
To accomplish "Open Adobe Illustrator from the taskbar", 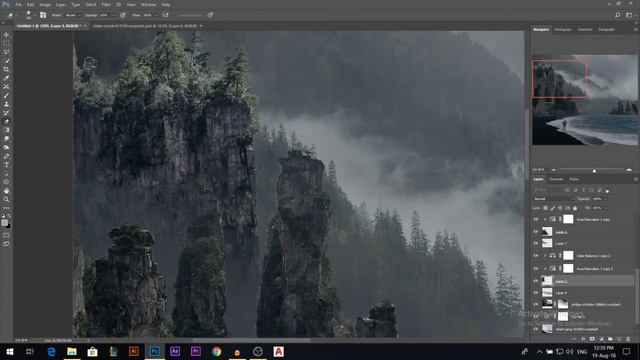I will click(133, 351).
